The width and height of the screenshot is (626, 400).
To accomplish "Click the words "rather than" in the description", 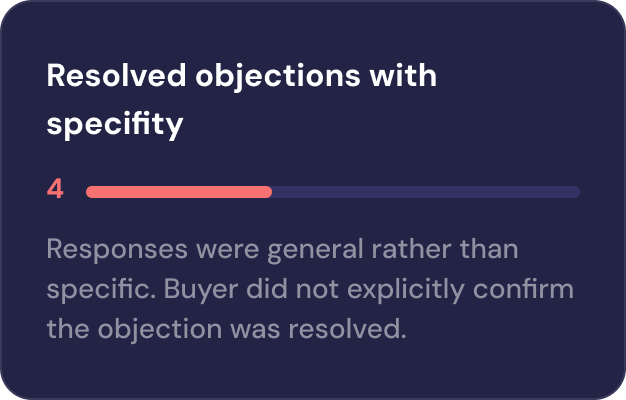I will (464, 248).
